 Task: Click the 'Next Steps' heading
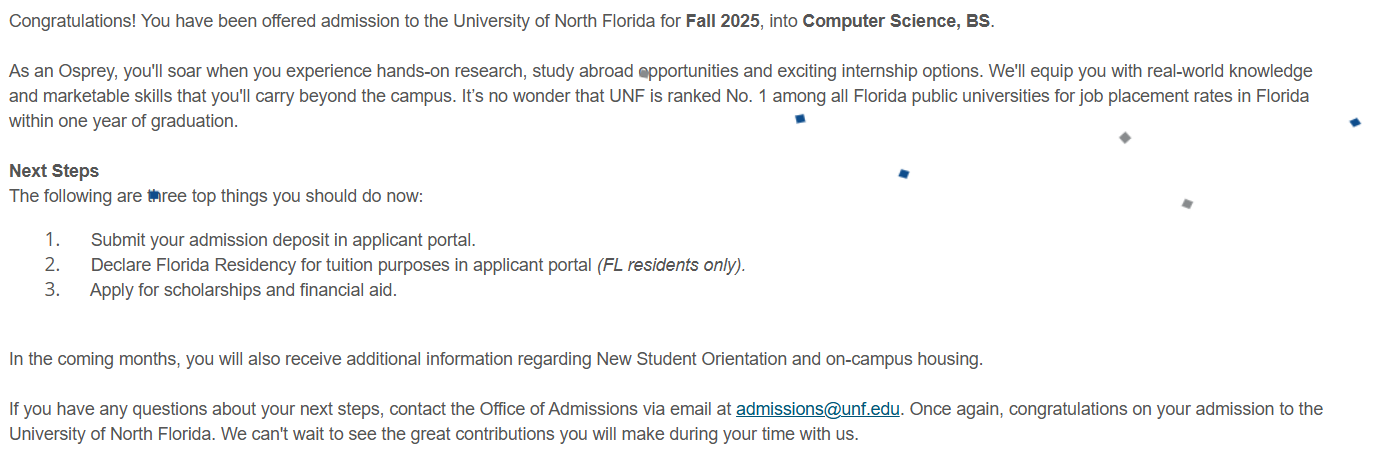click(x=54, y=171)
